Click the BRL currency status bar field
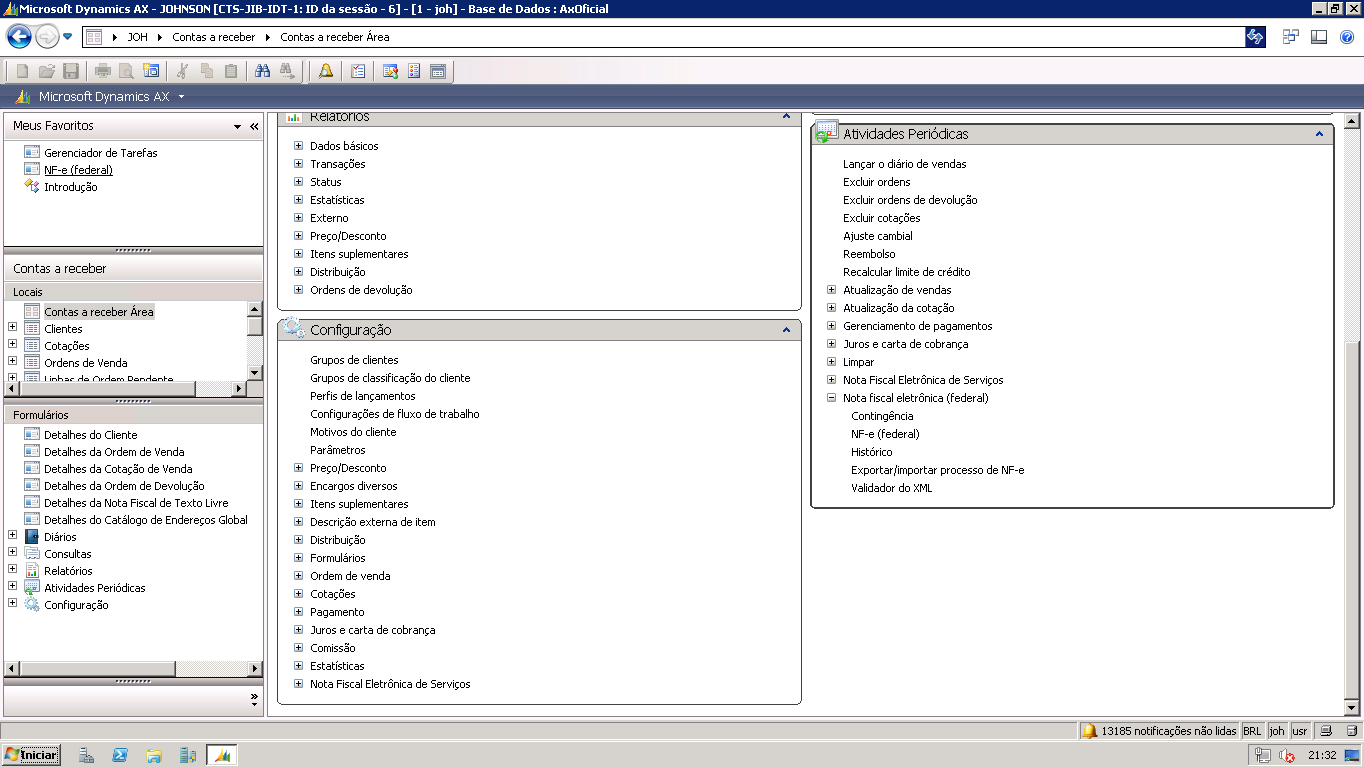Image resolution: width=1364 pixels, height=768 pixels. point(1252,731)
